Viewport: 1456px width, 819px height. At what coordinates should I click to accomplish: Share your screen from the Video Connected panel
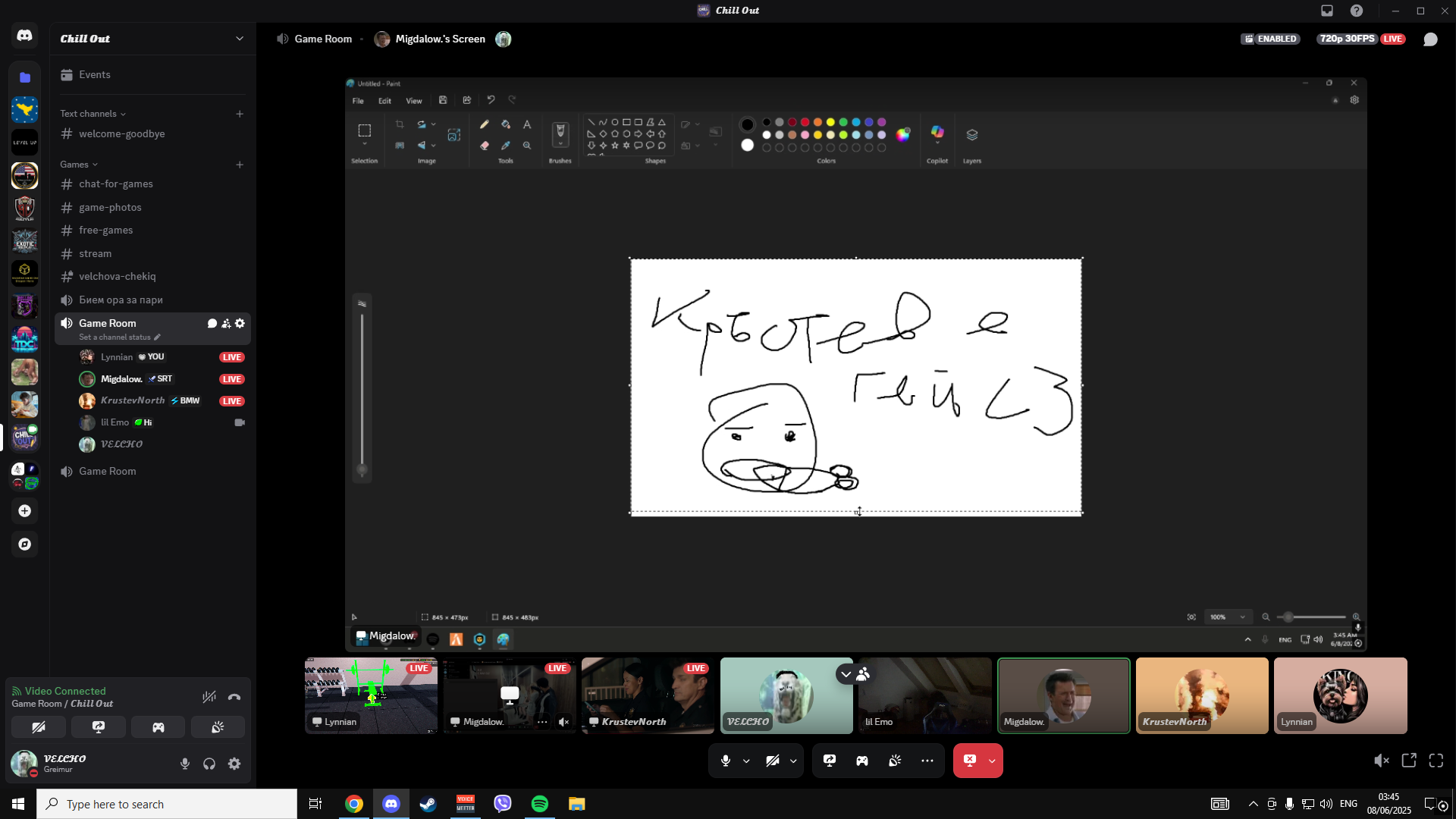pos(99,727)
